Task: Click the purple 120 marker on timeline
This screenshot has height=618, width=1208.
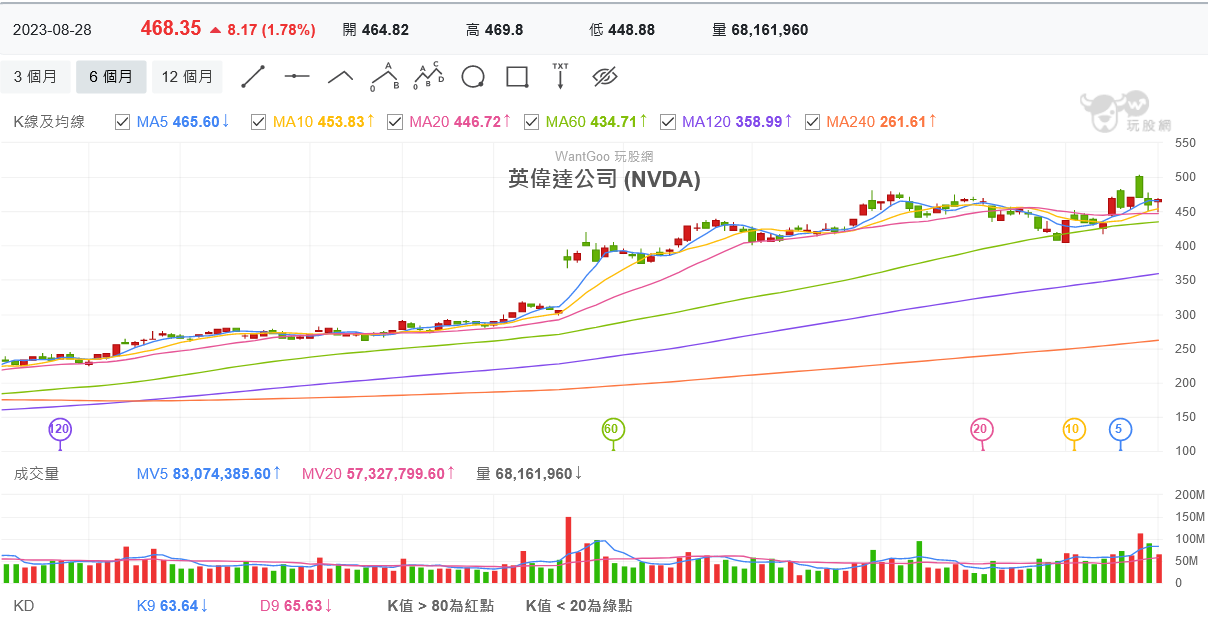Action: click(60, 430)
